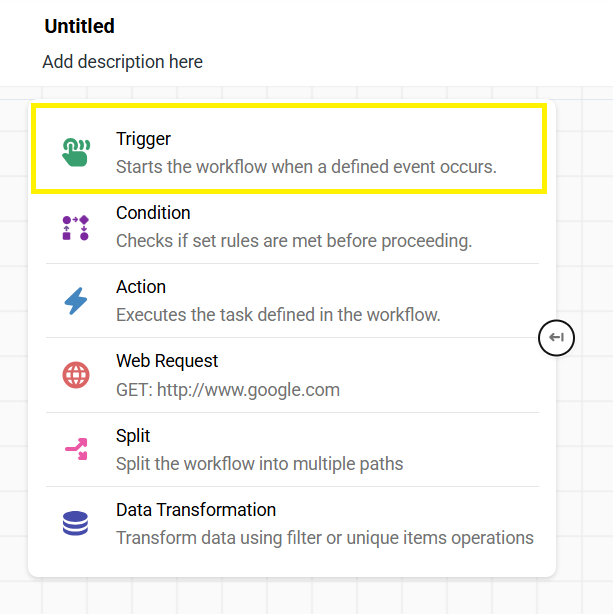Click the red globe Web Request icon
Viewport: 613px width, 614px height.
(75, 375)
